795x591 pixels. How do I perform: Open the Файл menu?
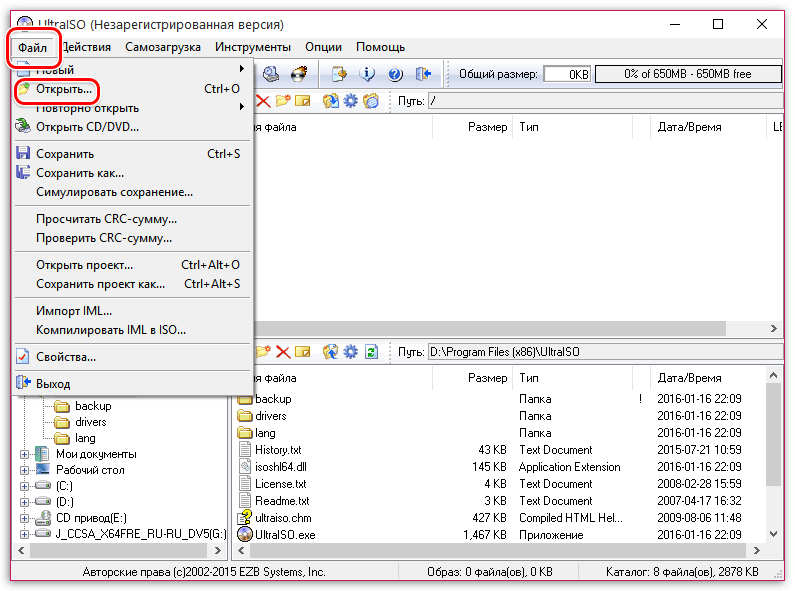(32, 48)
